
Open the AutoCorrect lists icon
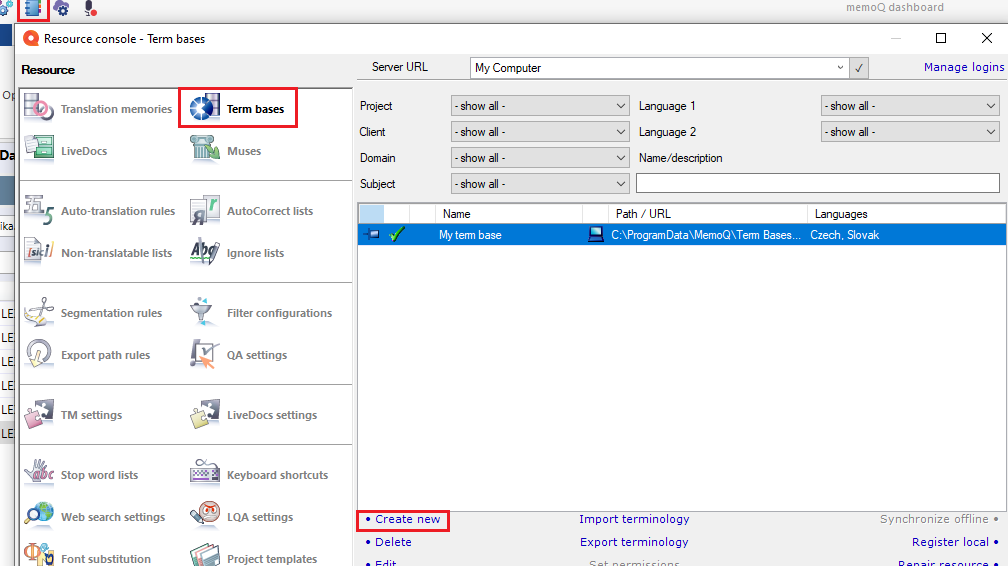click(x=205, y=210)
